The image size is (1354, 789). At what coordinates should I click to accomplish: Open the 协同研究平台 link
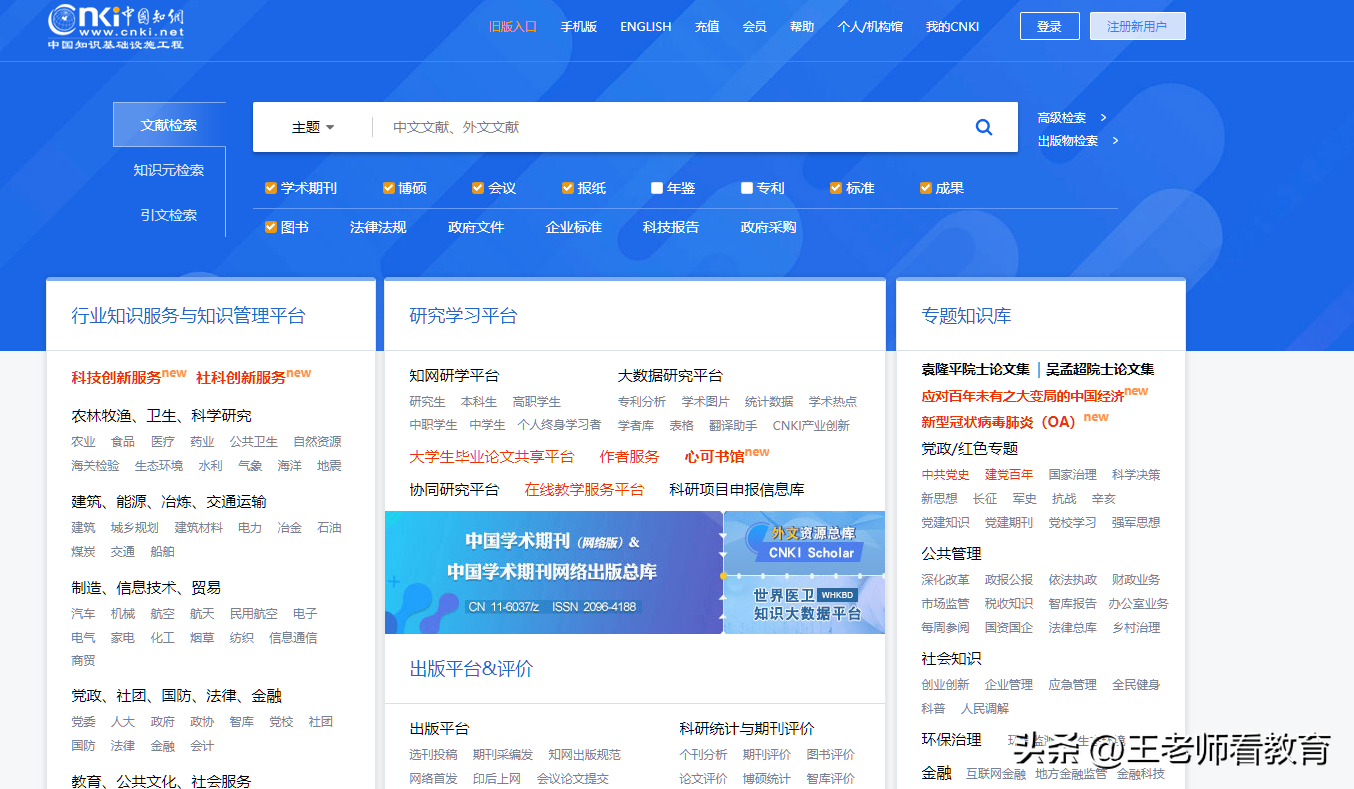tap(454, 490)
